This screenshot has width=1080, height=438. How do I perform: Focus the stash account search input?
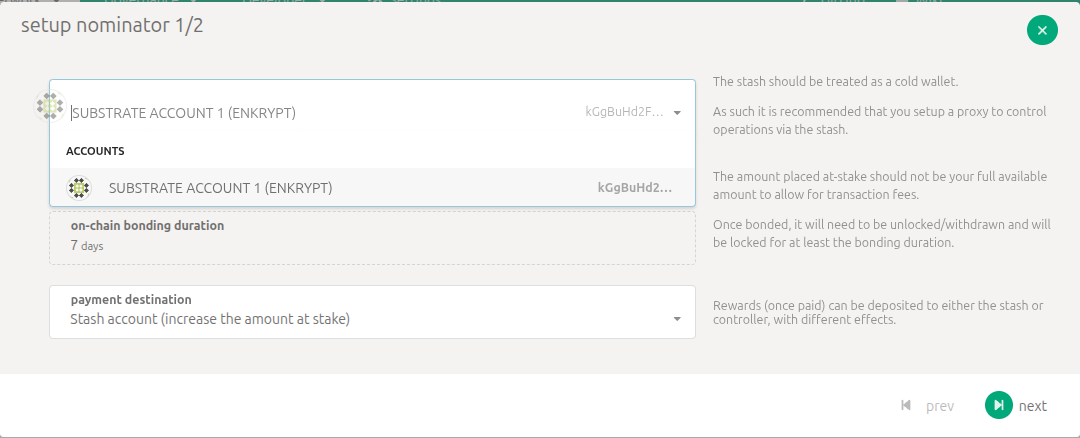tap(300, 113)
